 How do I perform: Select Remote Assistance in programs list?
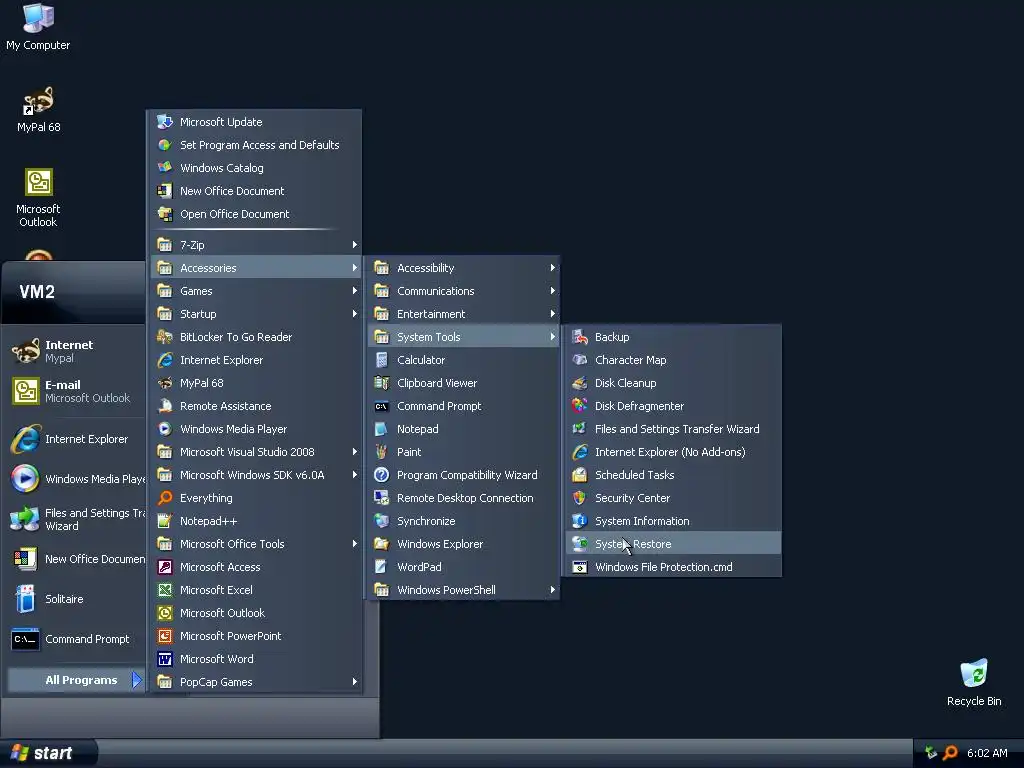tap(256, 406)
